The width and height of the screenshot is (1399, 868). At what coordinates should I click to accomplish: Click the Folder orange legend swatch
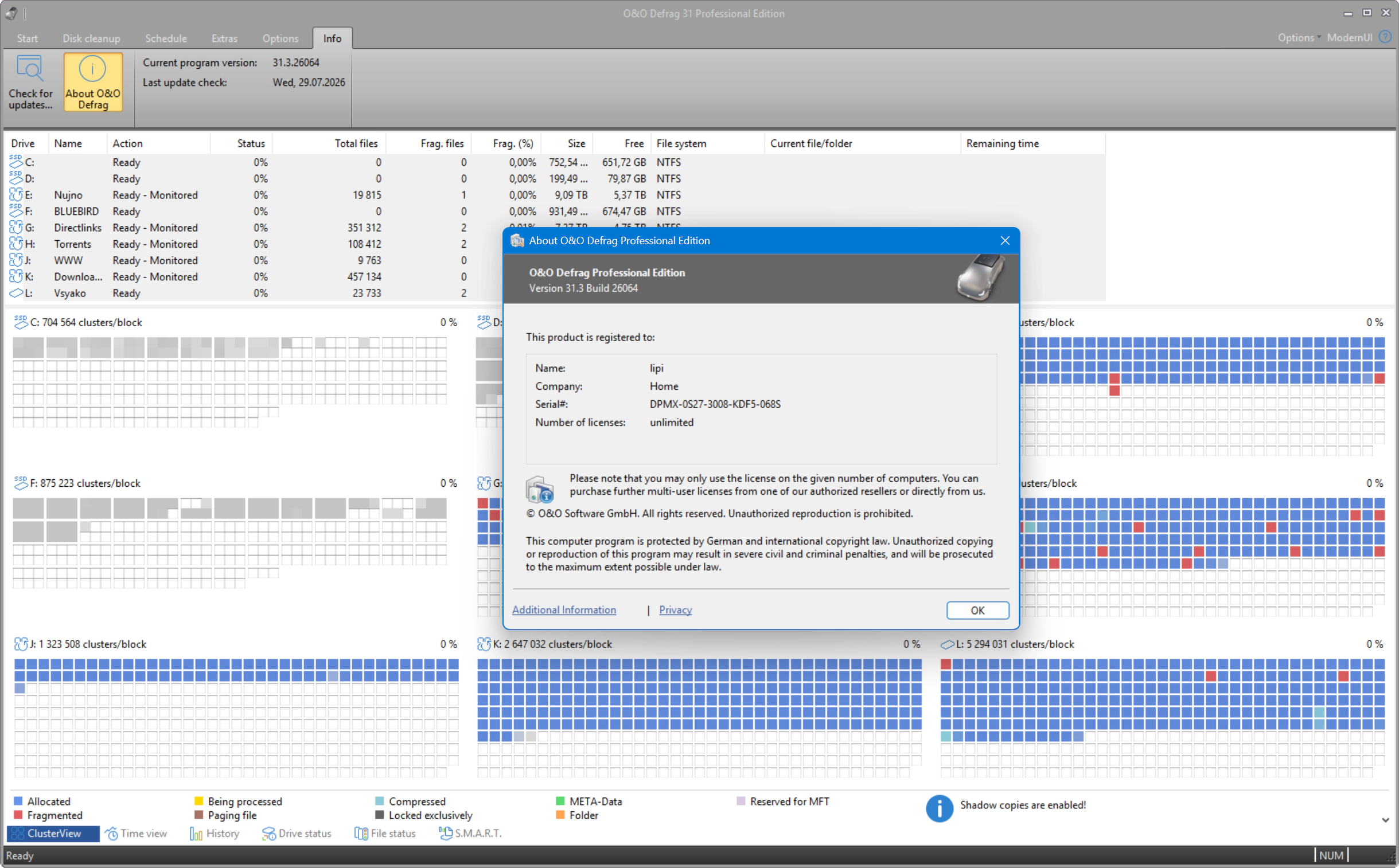(560, 815)
